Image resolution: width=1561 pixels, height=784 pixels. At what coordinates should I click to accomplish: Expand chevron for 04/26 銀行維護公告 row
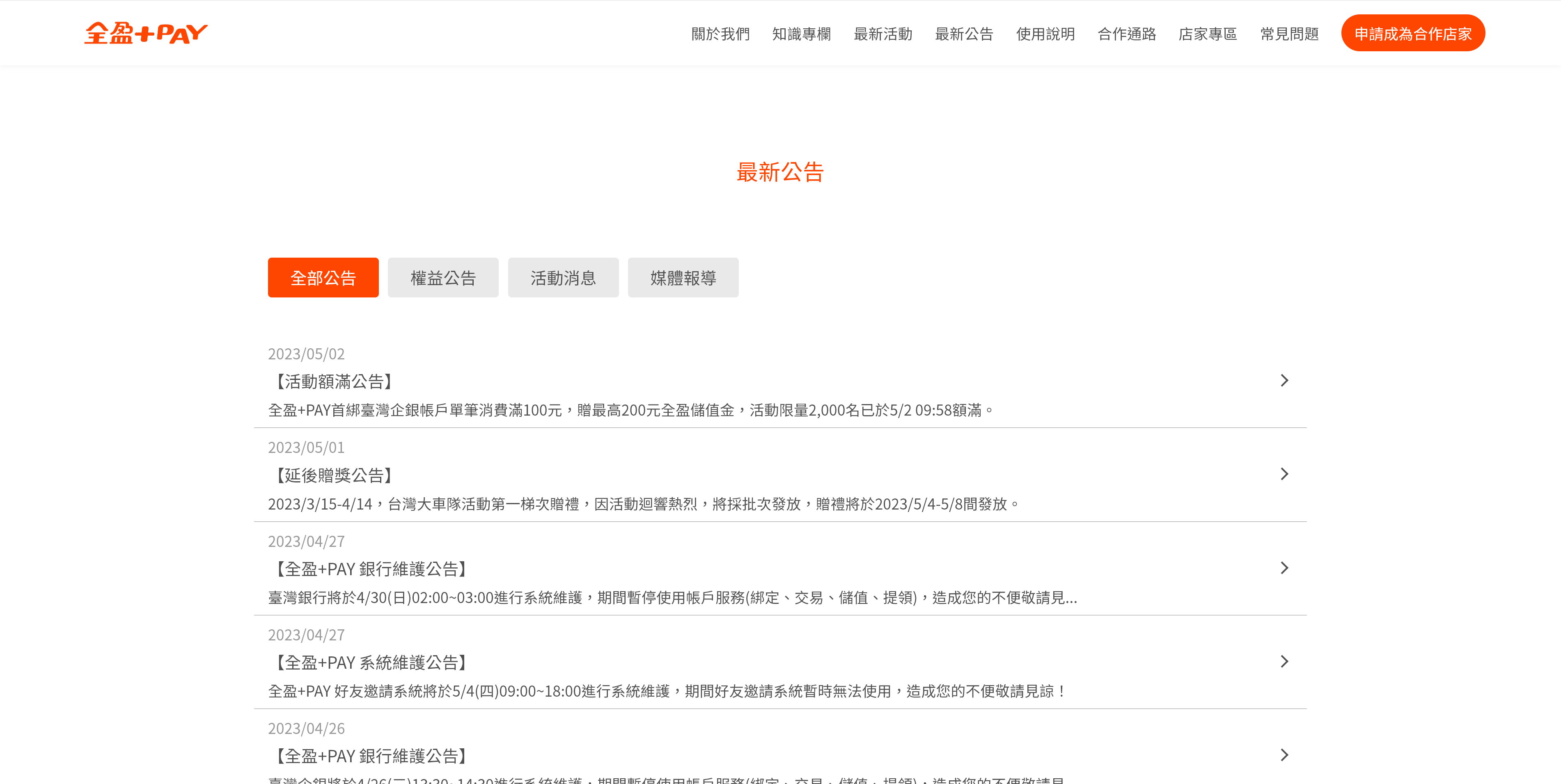pos(1284,755)
